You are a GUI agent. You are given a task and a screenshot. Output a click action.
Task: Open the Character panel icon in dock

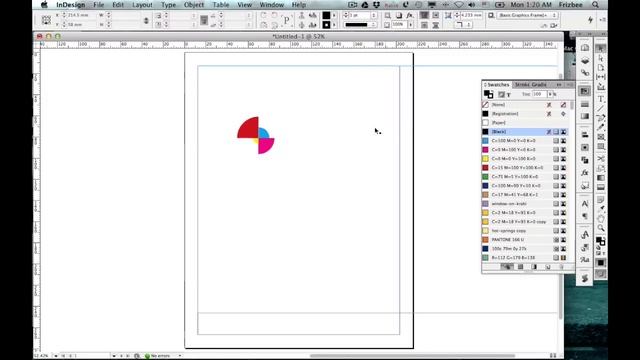pos(585,203)
